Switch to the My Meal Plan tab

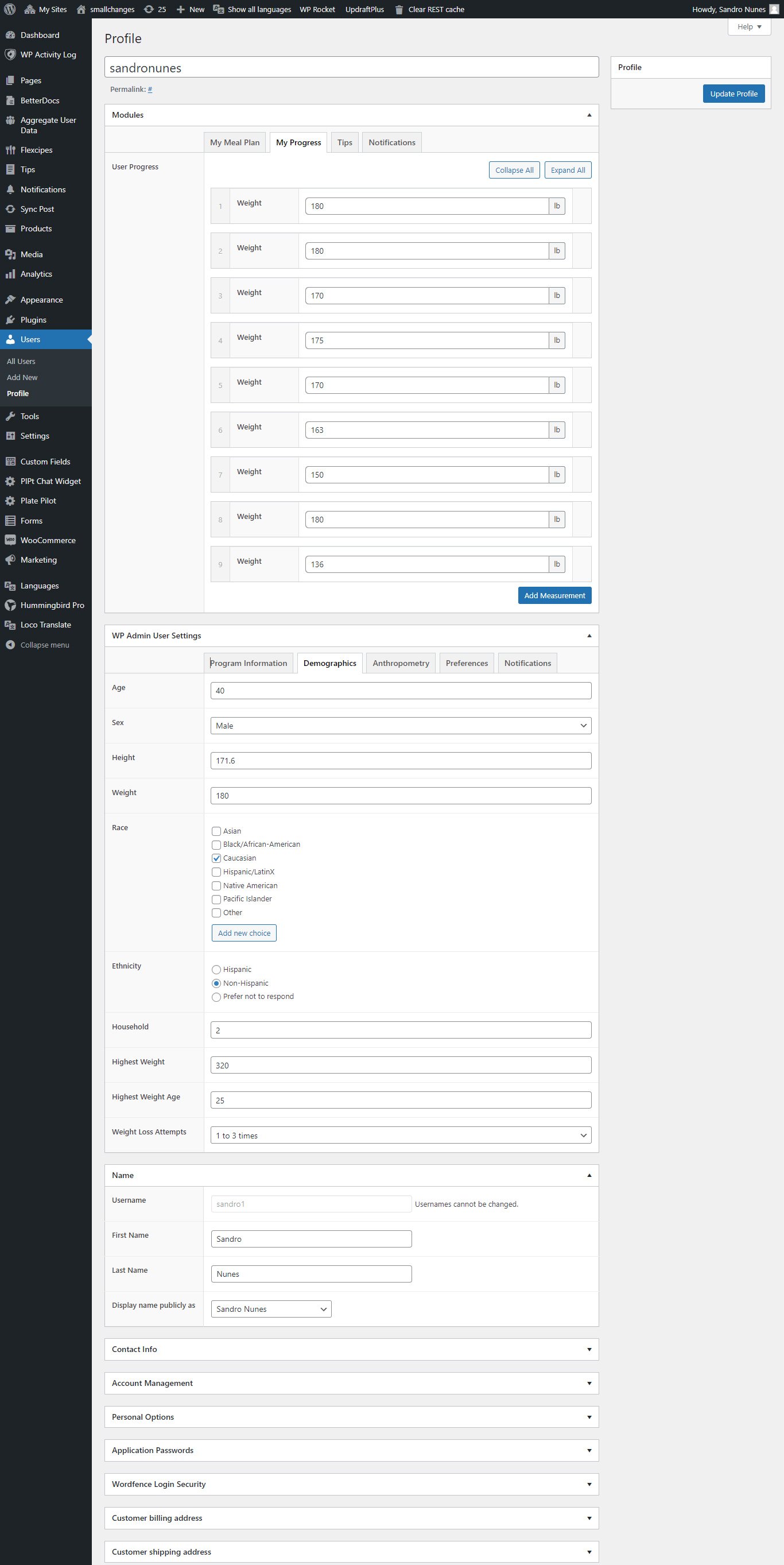tap(234, 143)
